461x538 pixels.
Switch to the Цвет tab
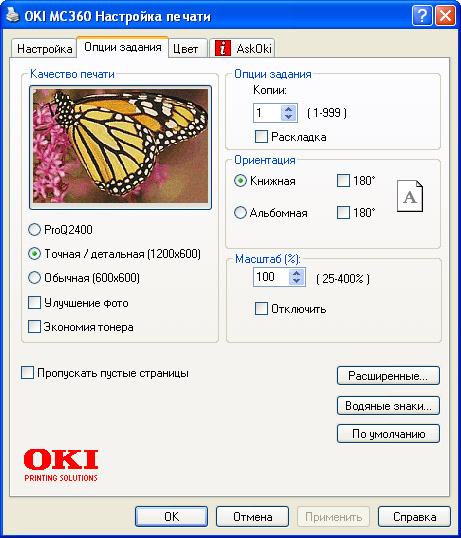[186, 49]
